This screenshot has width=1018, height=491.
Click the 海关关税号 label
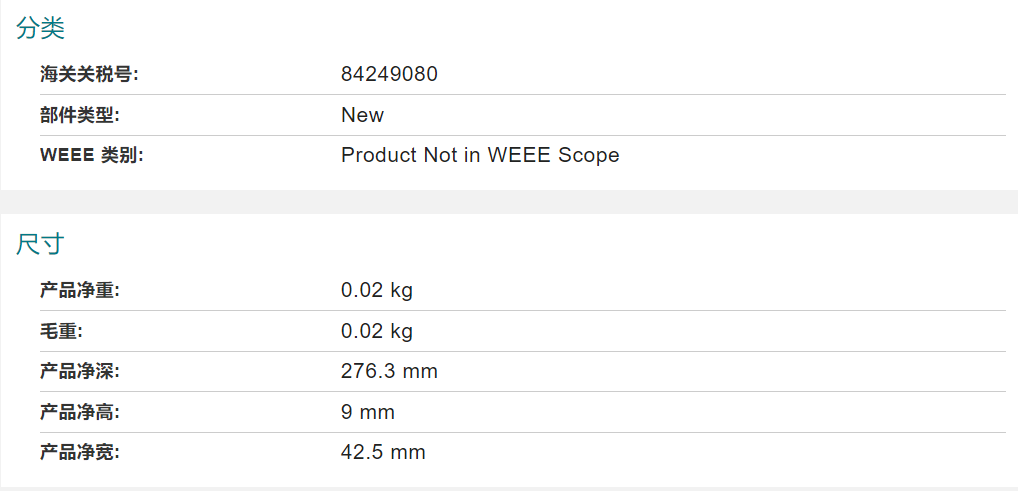click(90, 75)
